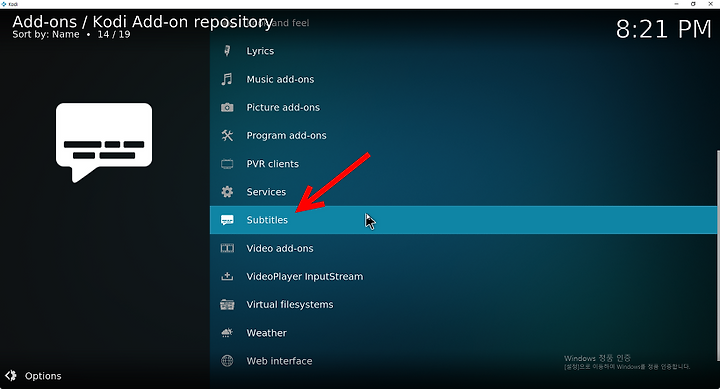Open the Virtual filesystems category
This screenshot has width=720, height=389.
click(463, 304)
